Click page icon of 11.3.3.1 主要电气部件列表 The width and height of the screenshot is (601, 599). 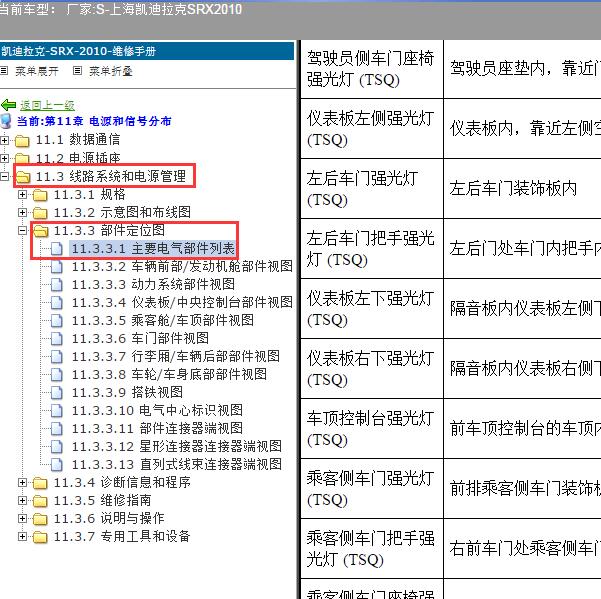(x=57, y=249)
